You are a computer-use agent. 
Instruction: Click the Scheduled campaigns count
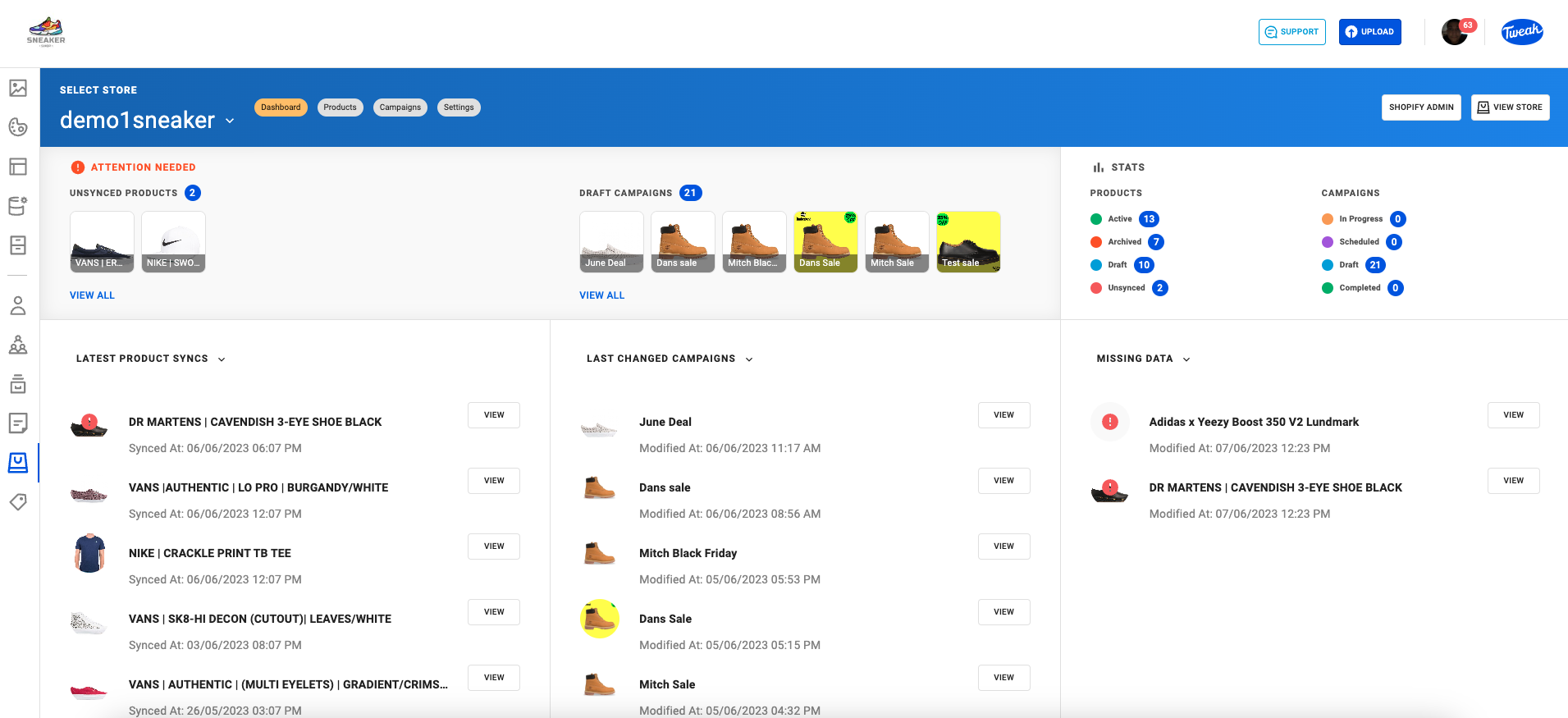[x=1394, y=242]
